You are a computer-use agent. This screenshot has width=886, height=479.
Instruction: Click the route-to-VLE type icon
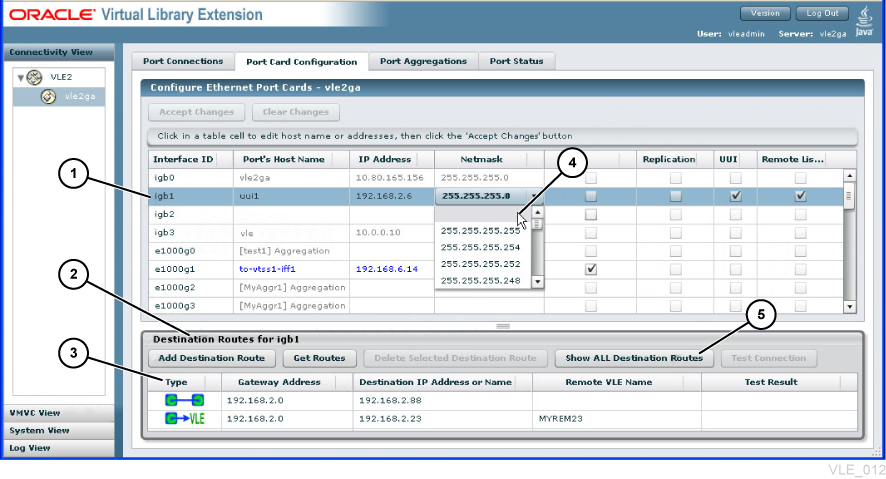click(185, 419)
